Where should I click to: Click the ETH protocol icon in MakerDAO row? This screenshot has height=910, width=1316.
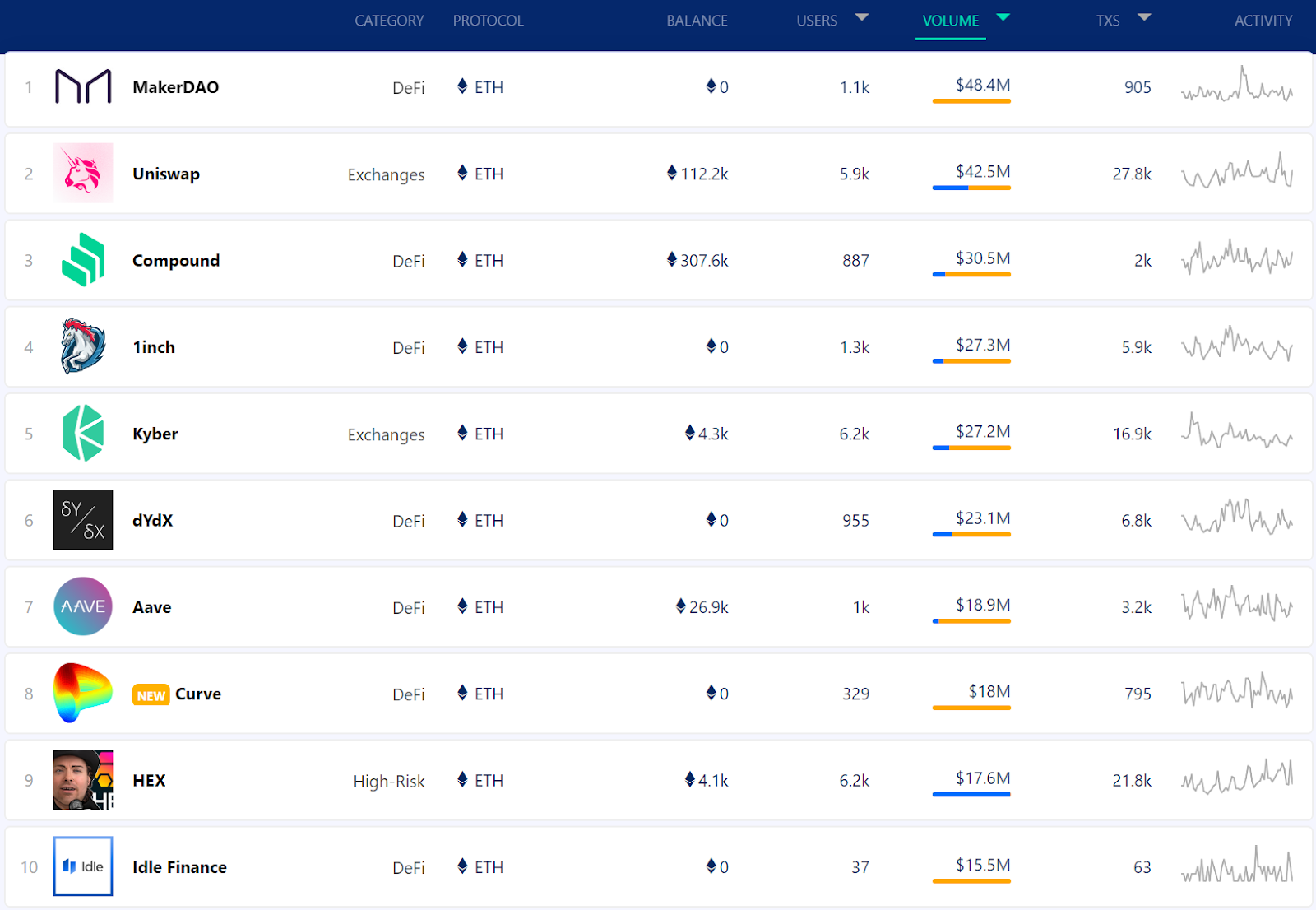pyautogui.click(x=462, y=86)
